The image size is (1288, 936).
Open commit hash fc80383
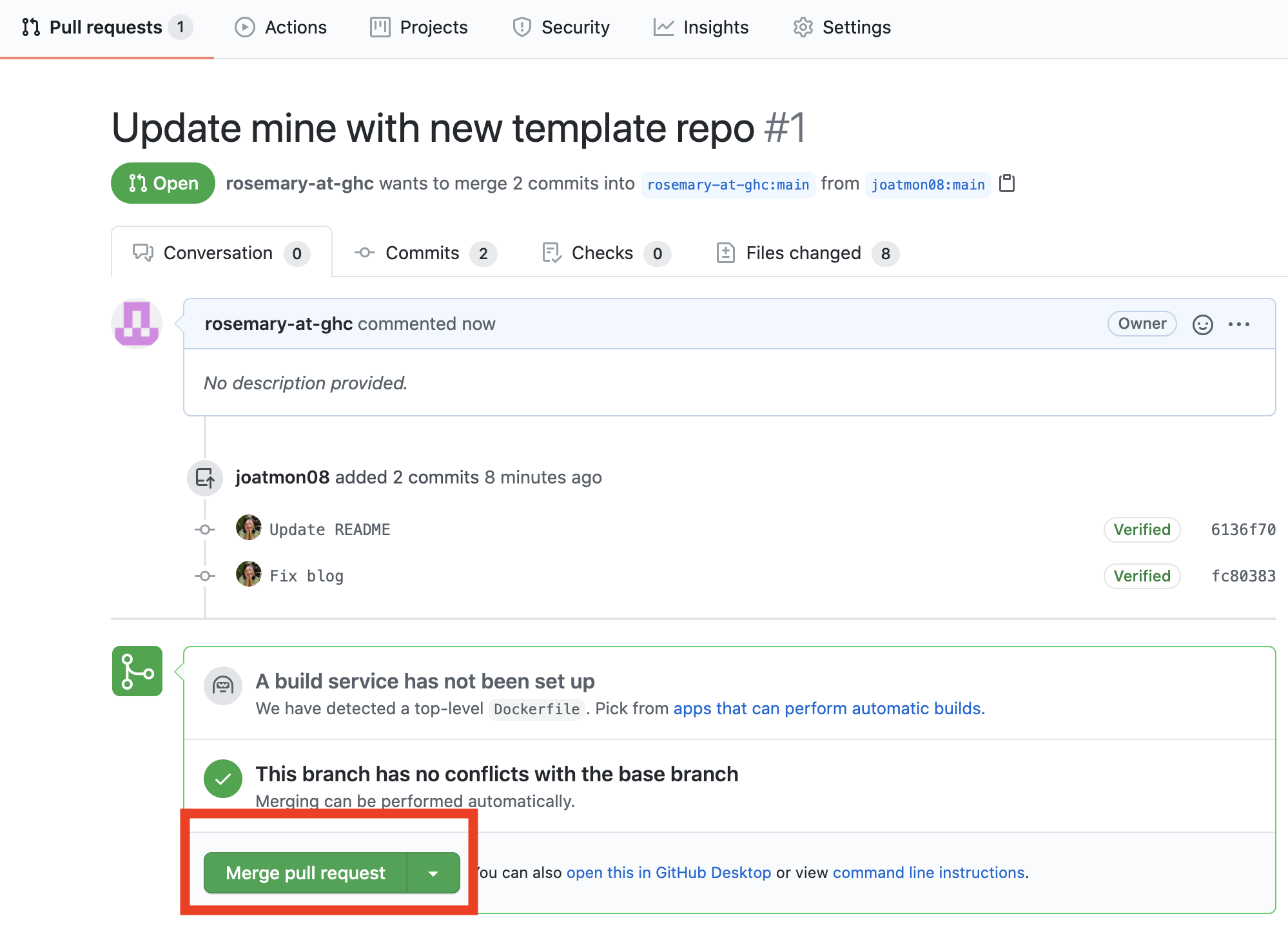[1243, 576]
